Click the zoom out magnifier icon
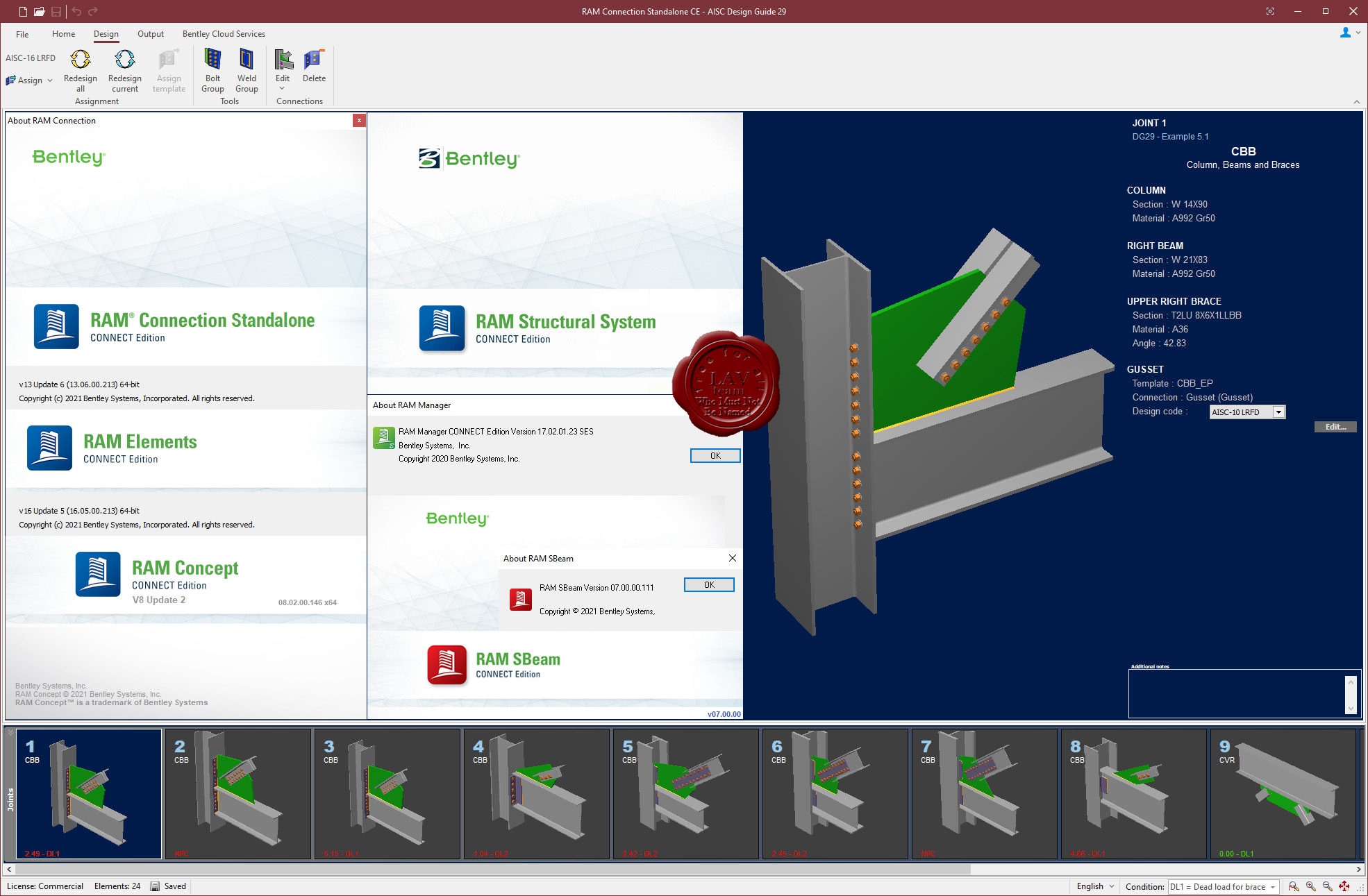Viewport: 1368px width, 896px height. click(1327, 886)
